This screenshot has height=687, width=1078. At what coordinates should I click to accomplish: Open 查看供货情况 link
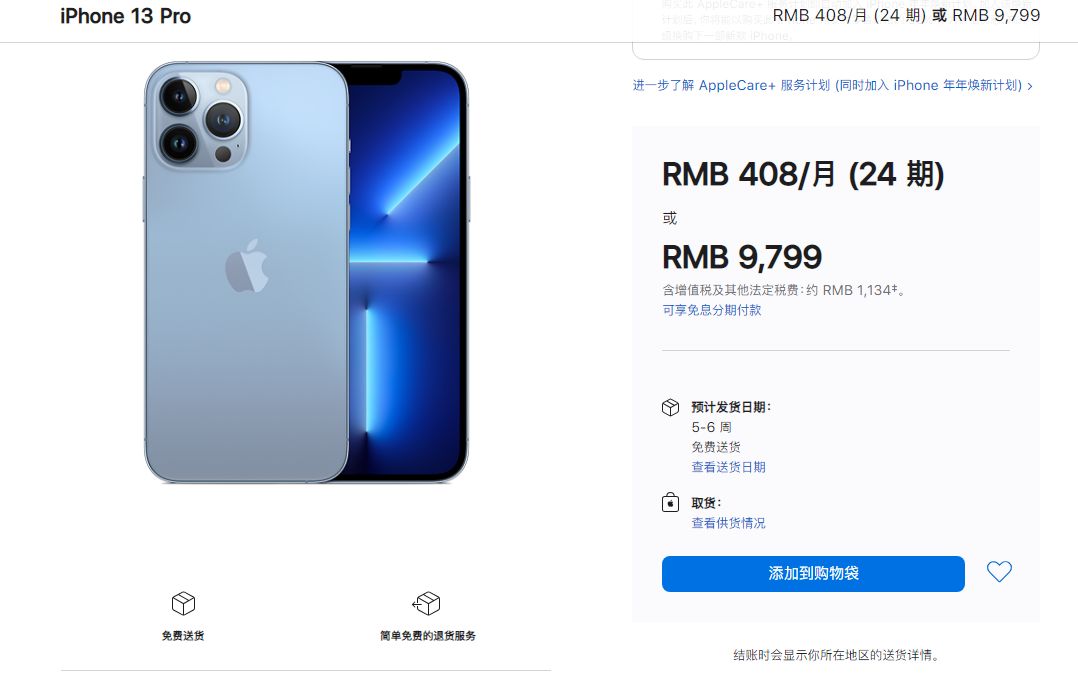click(x=728, y=523)
